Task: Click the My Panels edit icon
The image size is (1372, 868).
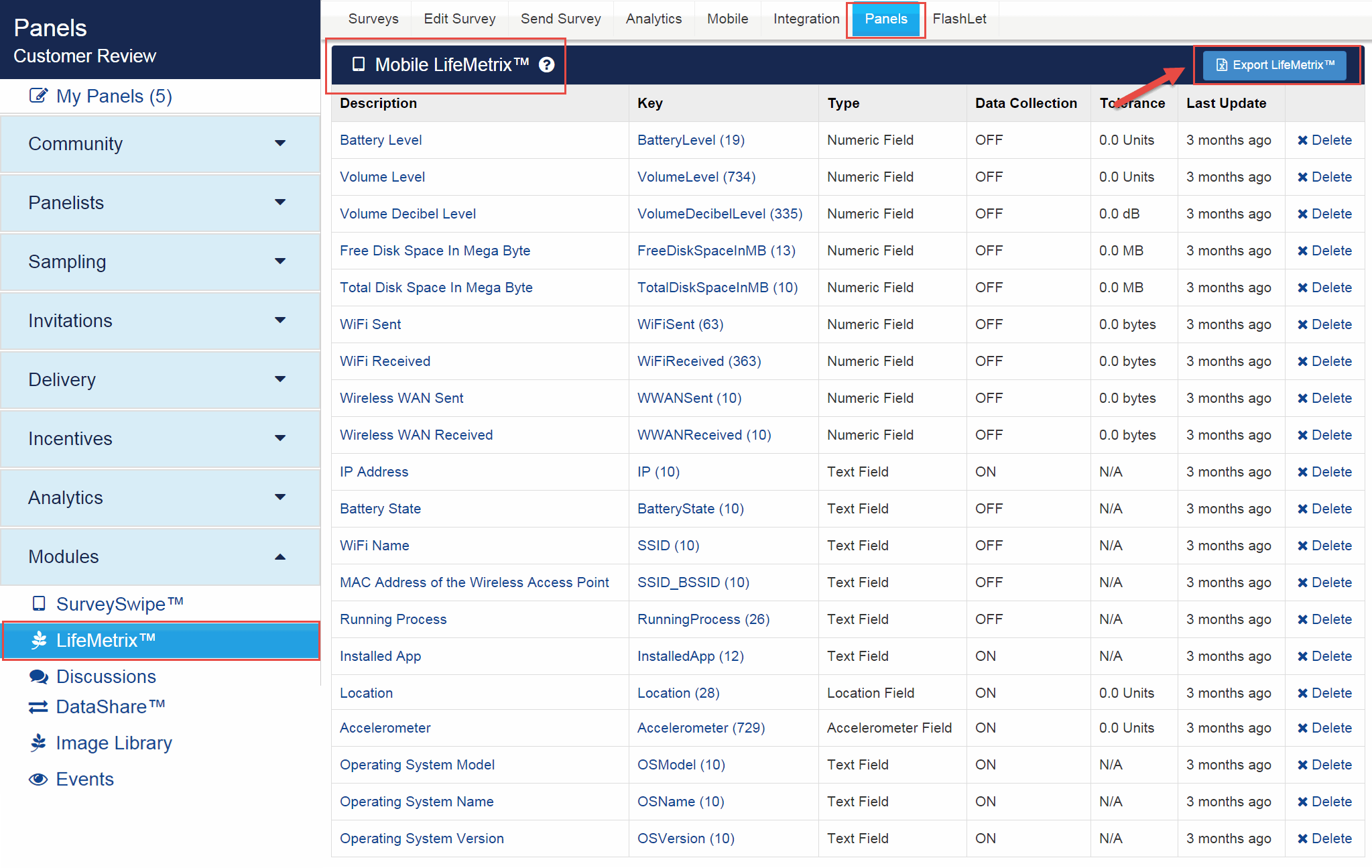Action: pyautogui.click(x=38, y=96)
